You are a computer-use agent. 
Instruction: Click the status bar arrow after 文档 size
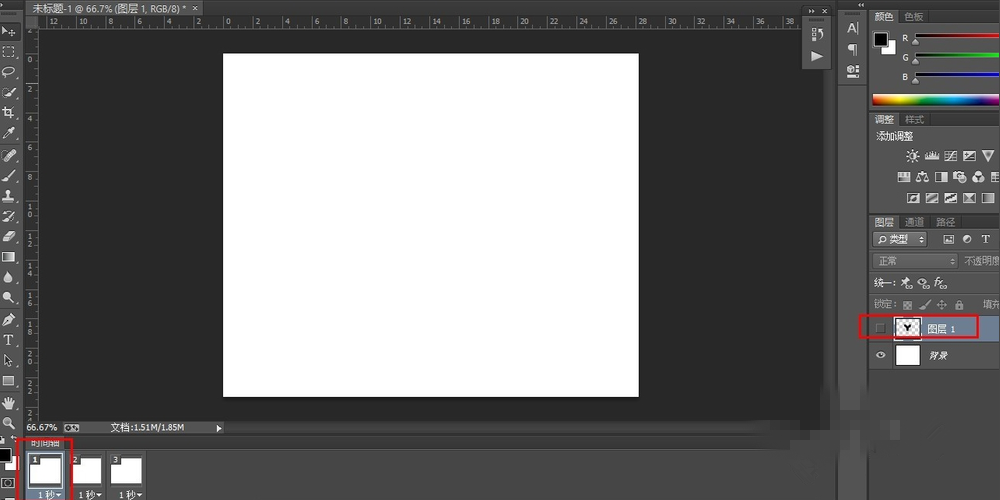(219, 428)
